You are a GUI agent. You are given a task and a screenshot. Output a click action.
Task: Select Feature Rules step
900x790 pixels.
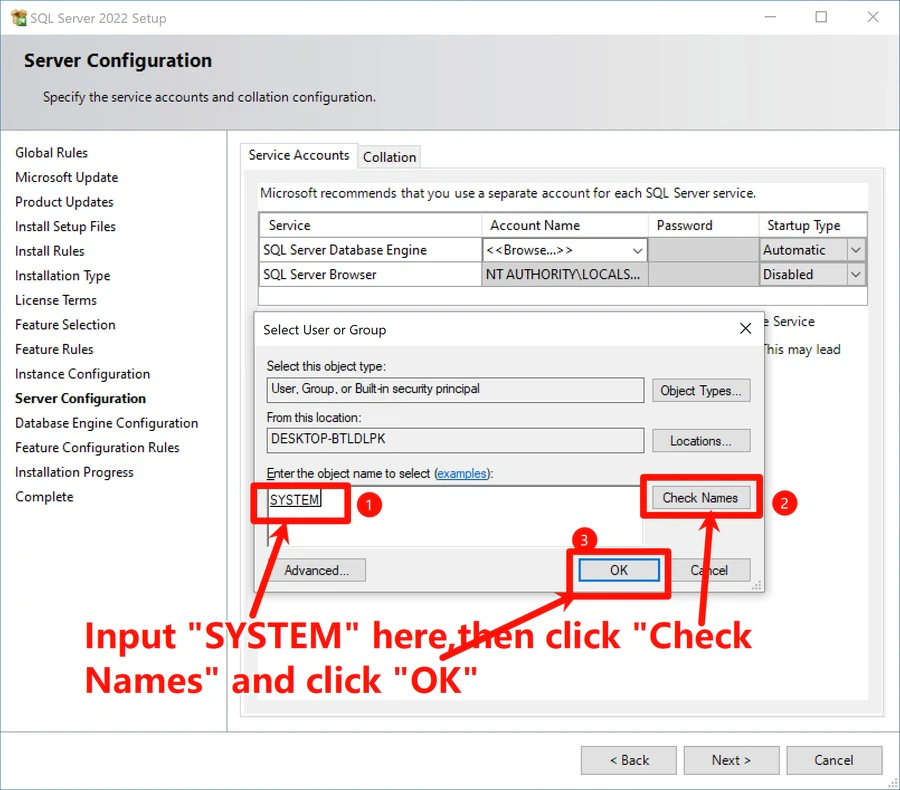pos(55,350)
